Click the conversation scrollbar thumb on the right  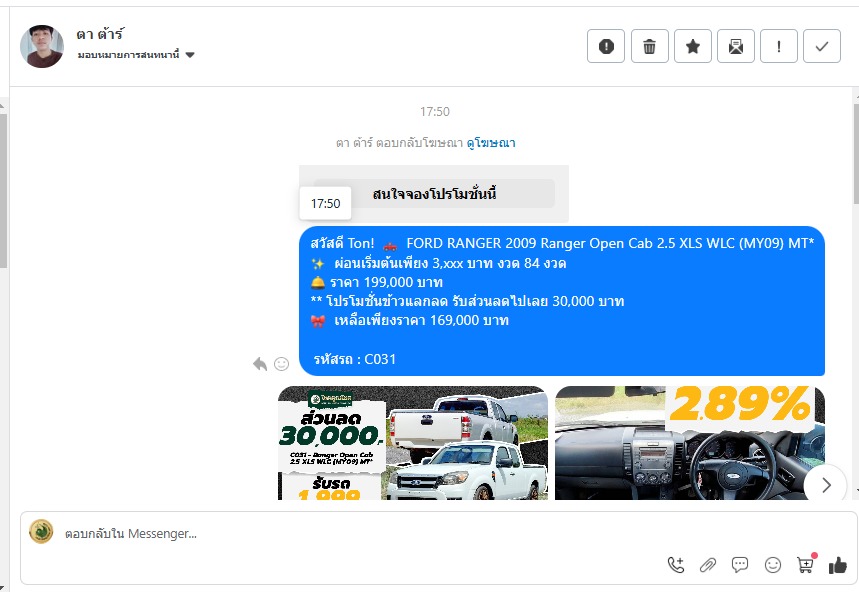pyautogui.click(x=856, y=153)
